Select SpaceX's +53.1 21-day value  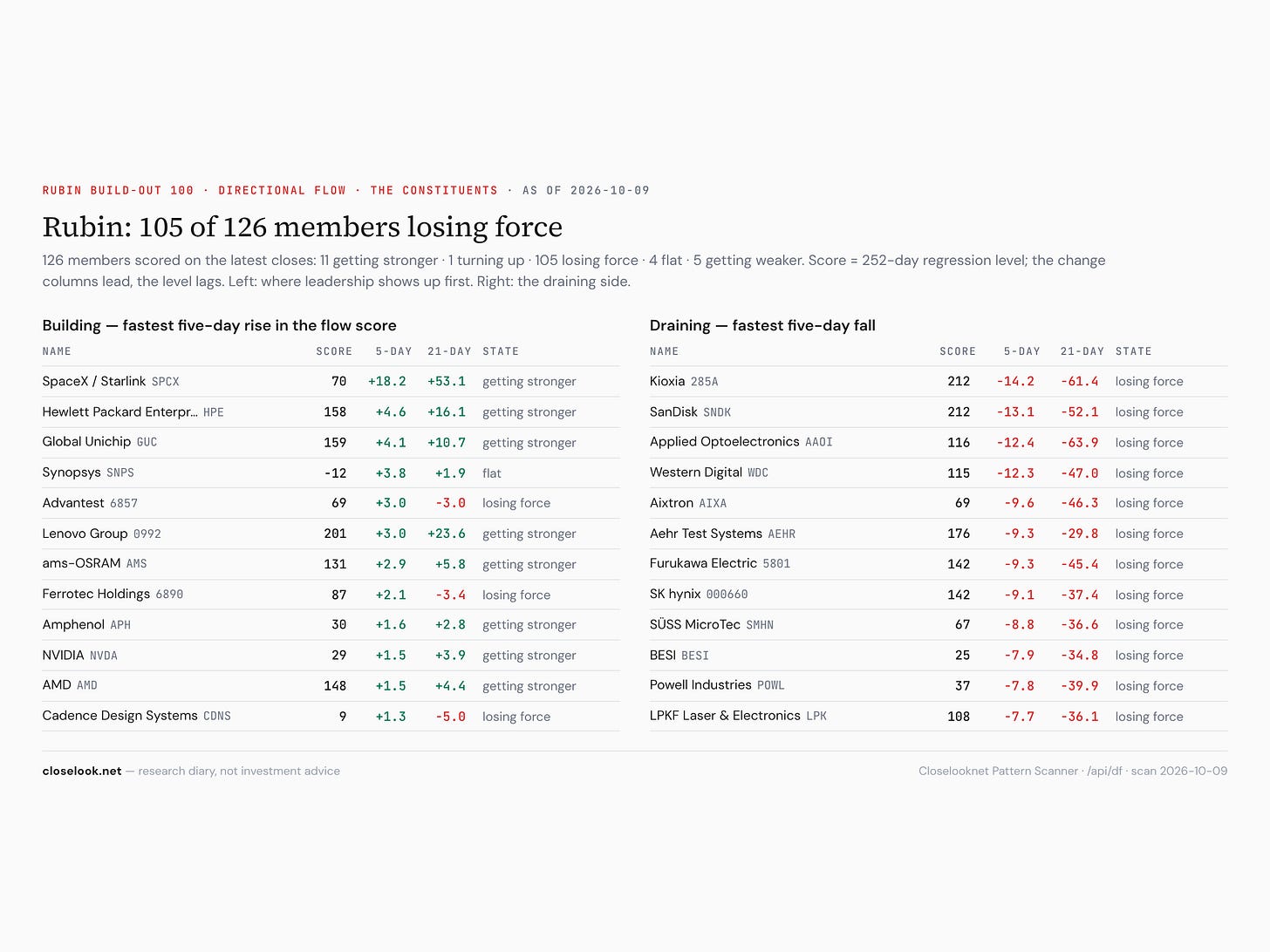pyautogui.click(x=447, y=382)
